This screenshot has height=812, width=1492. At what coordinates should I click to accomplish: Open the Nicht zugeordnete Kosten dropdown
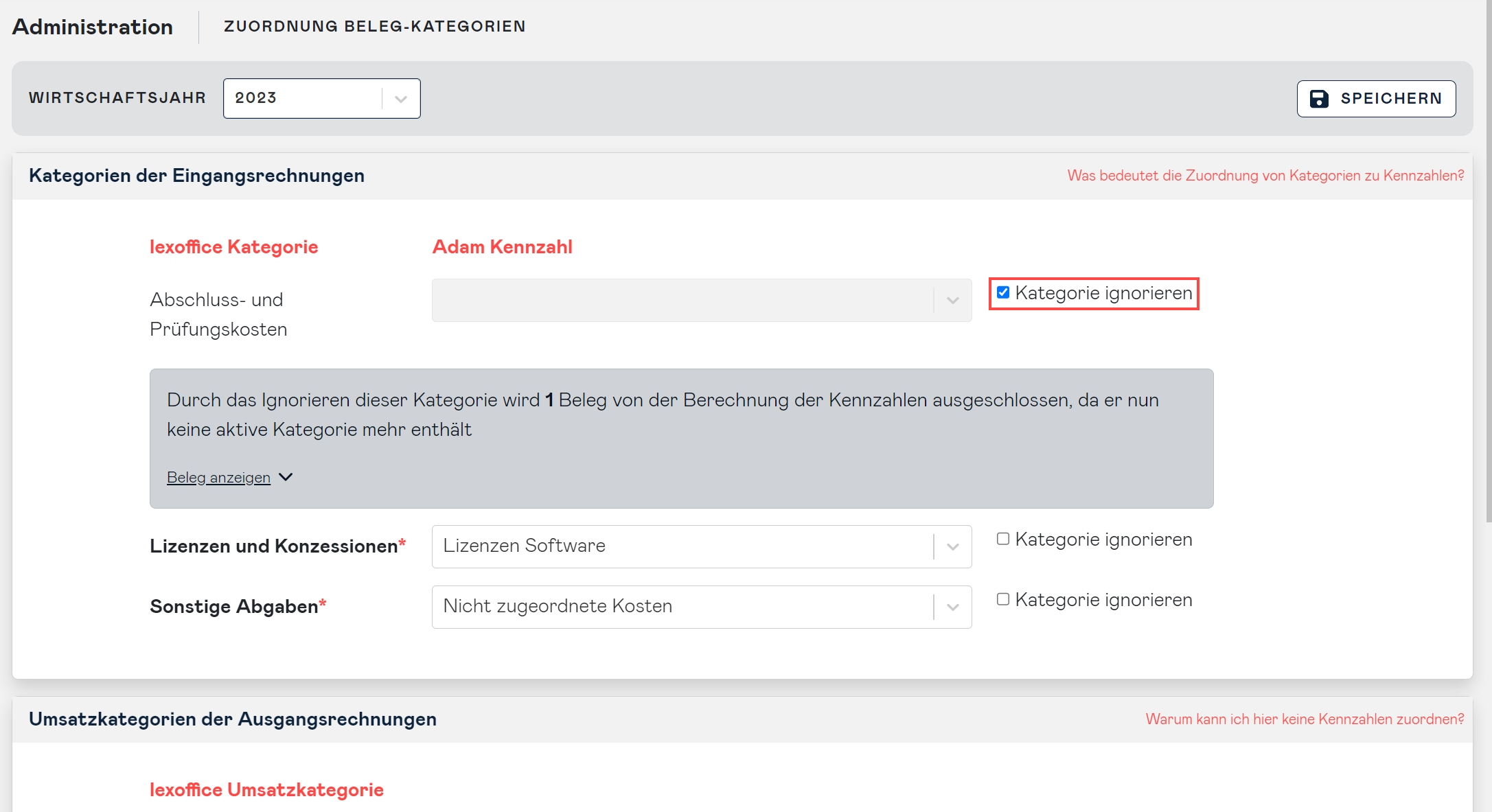(702, 607)
